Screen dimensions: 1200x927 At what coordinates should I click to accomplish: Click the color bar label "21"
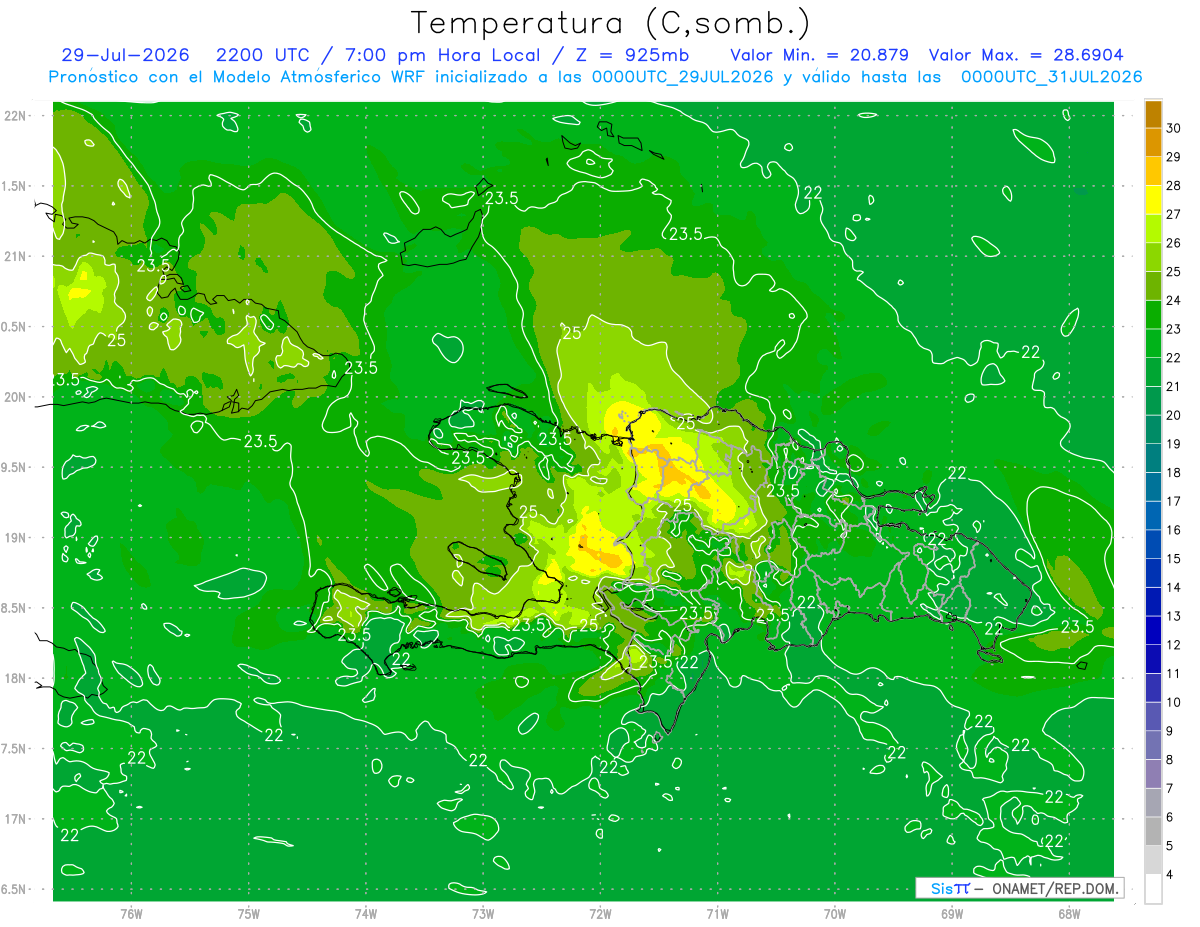tap(1174, 386)
